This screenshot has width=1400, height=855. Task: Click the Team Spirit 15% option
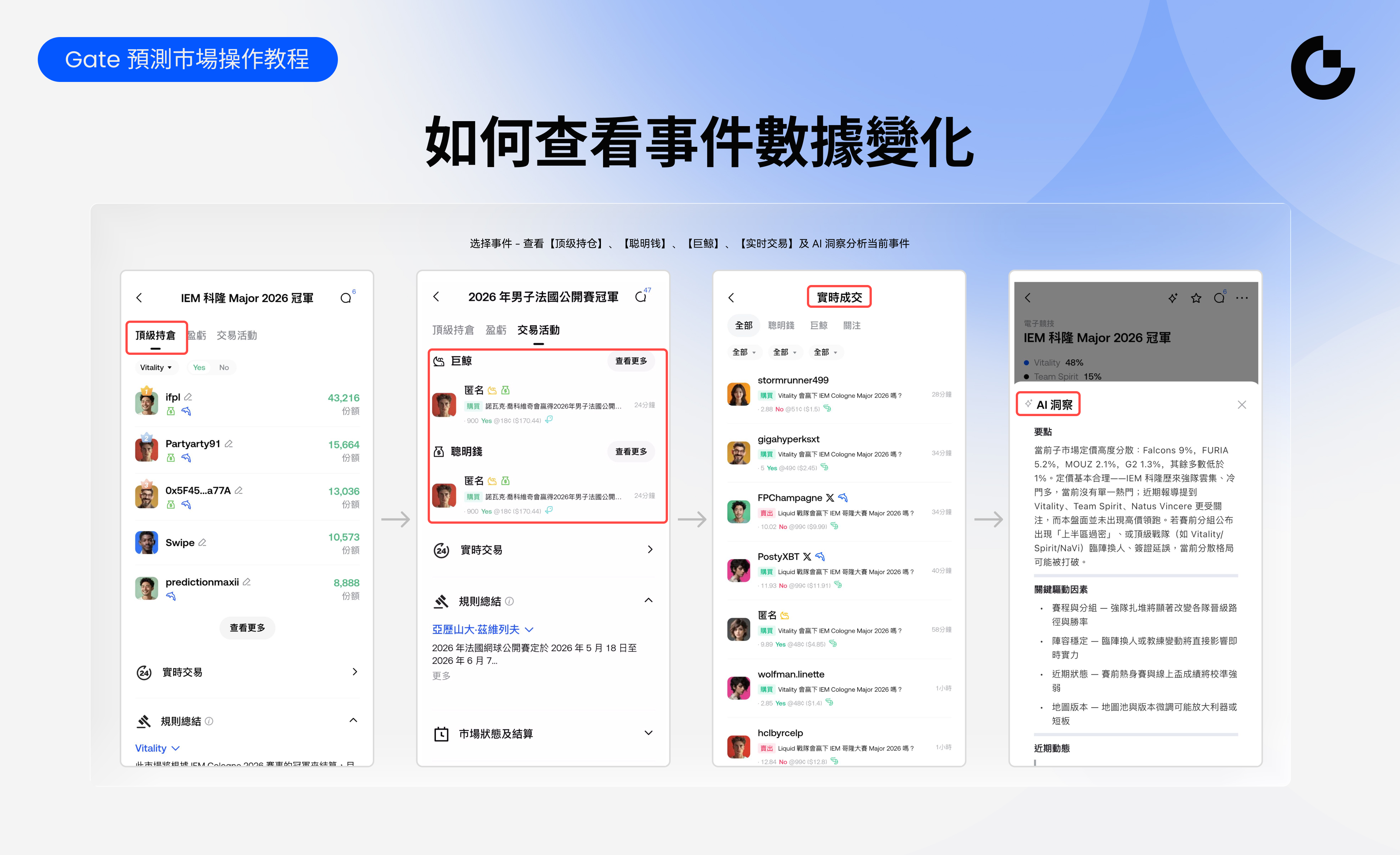tap(1062, 377)
